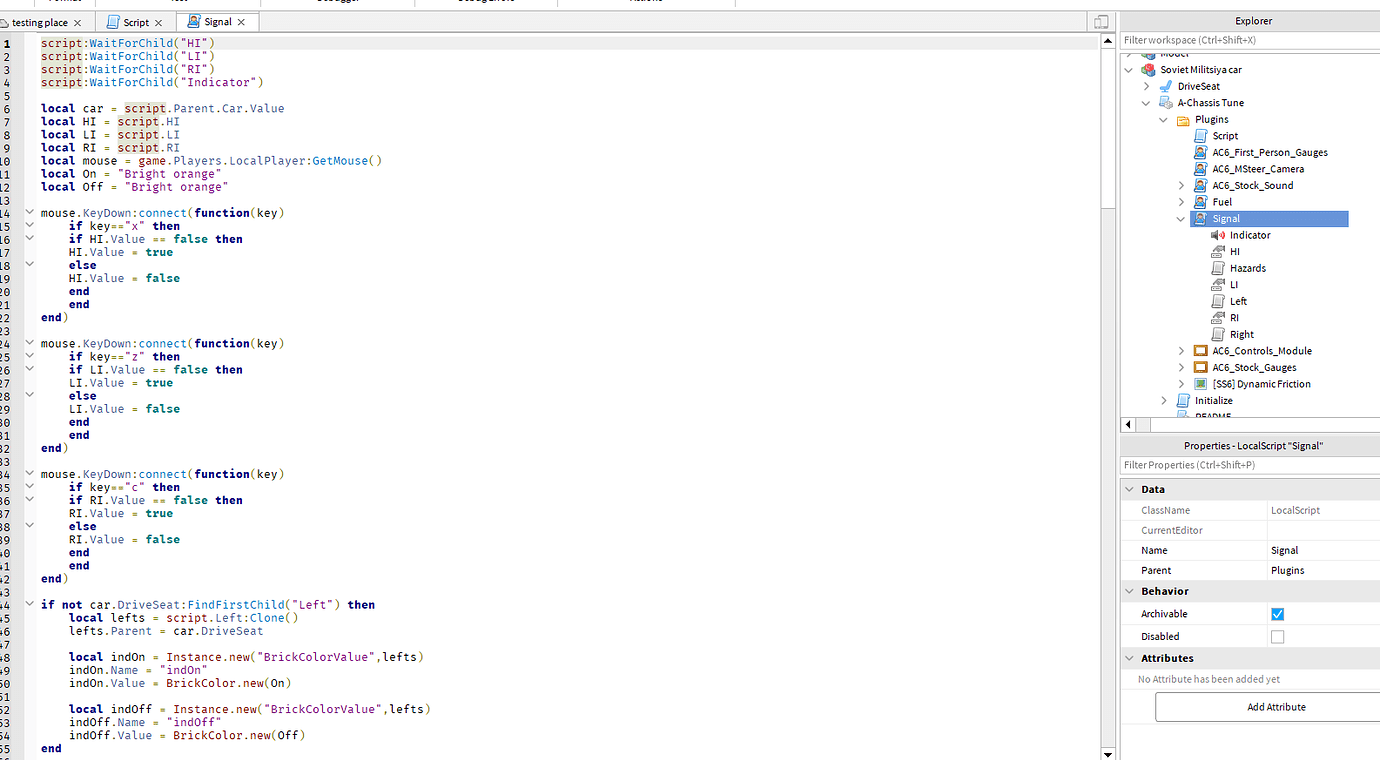Click the Parent property value Plugins

pos(1324,570)
